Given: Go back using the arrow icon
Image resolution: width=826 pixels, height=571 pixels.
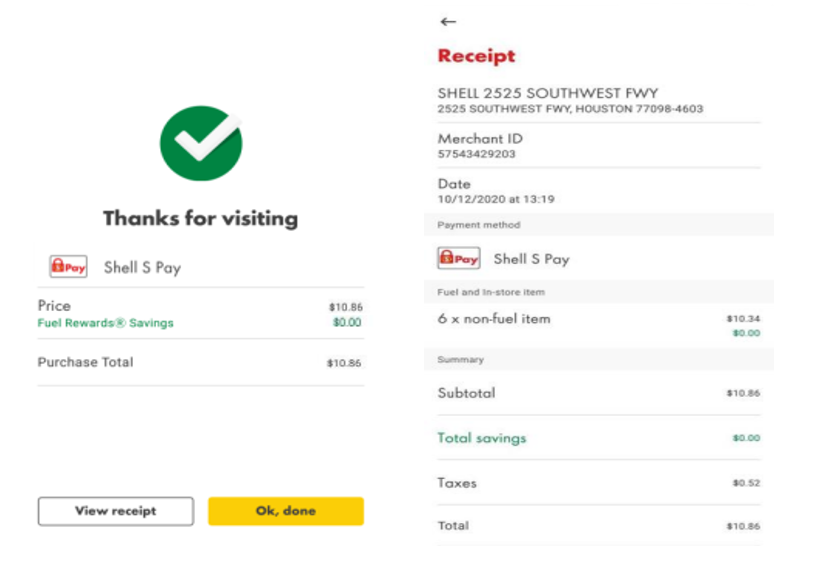Looking at the screenshot, I should [448, 22].
